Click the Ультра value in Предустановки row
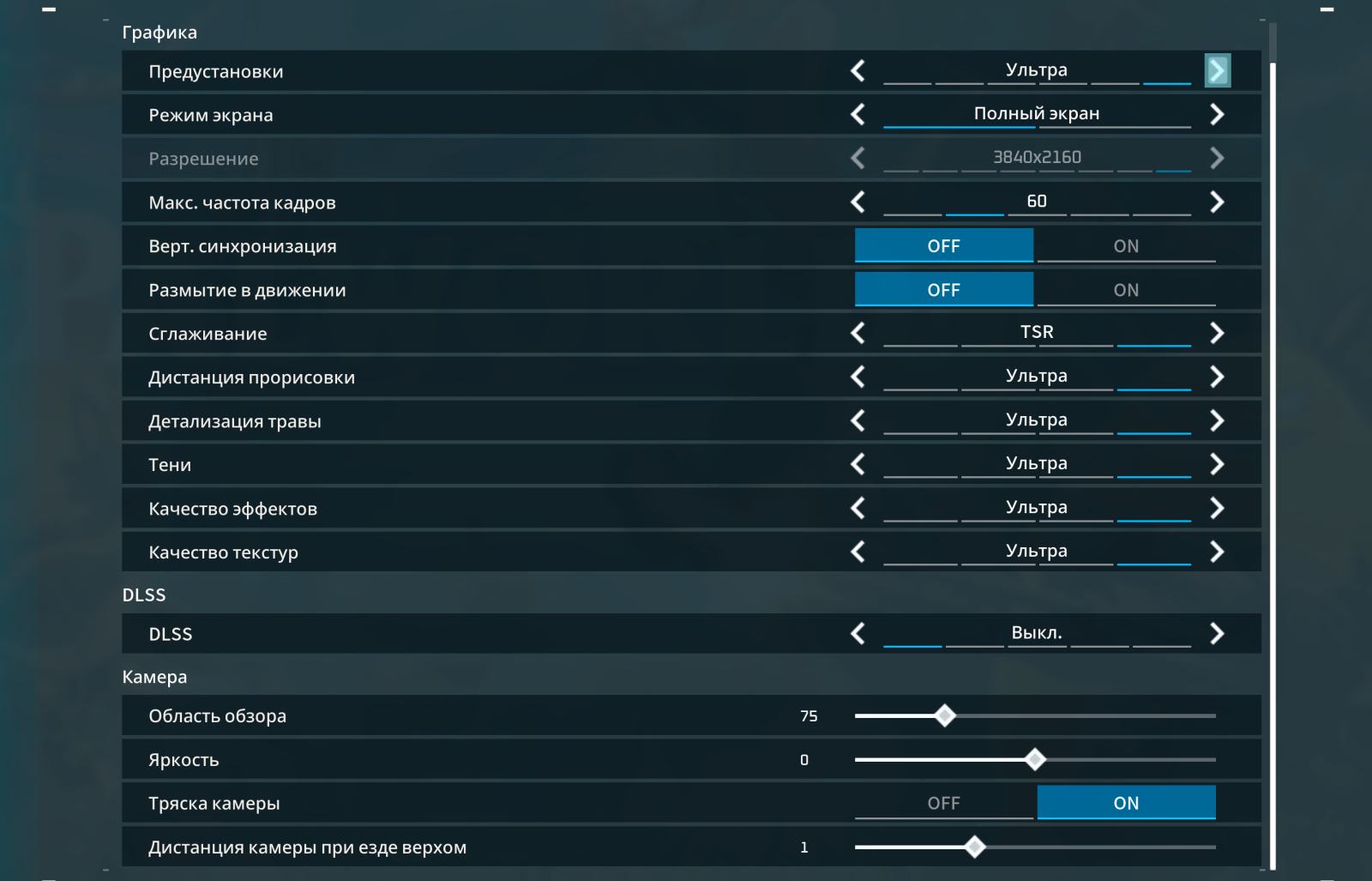 1037,69
